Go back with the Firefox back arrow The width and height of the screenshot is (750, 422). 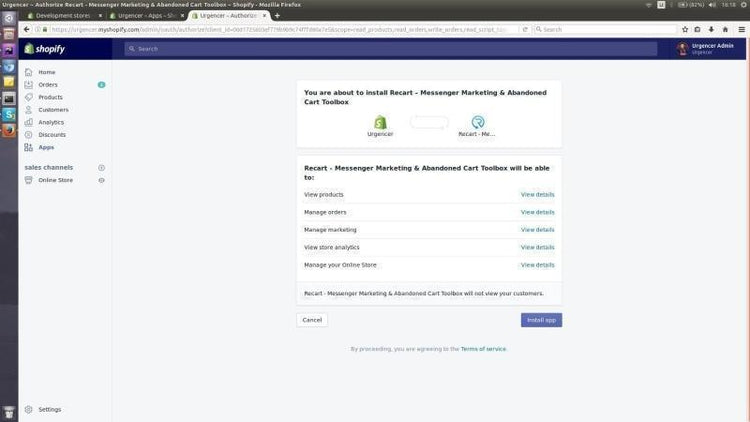tap(27, 30)
